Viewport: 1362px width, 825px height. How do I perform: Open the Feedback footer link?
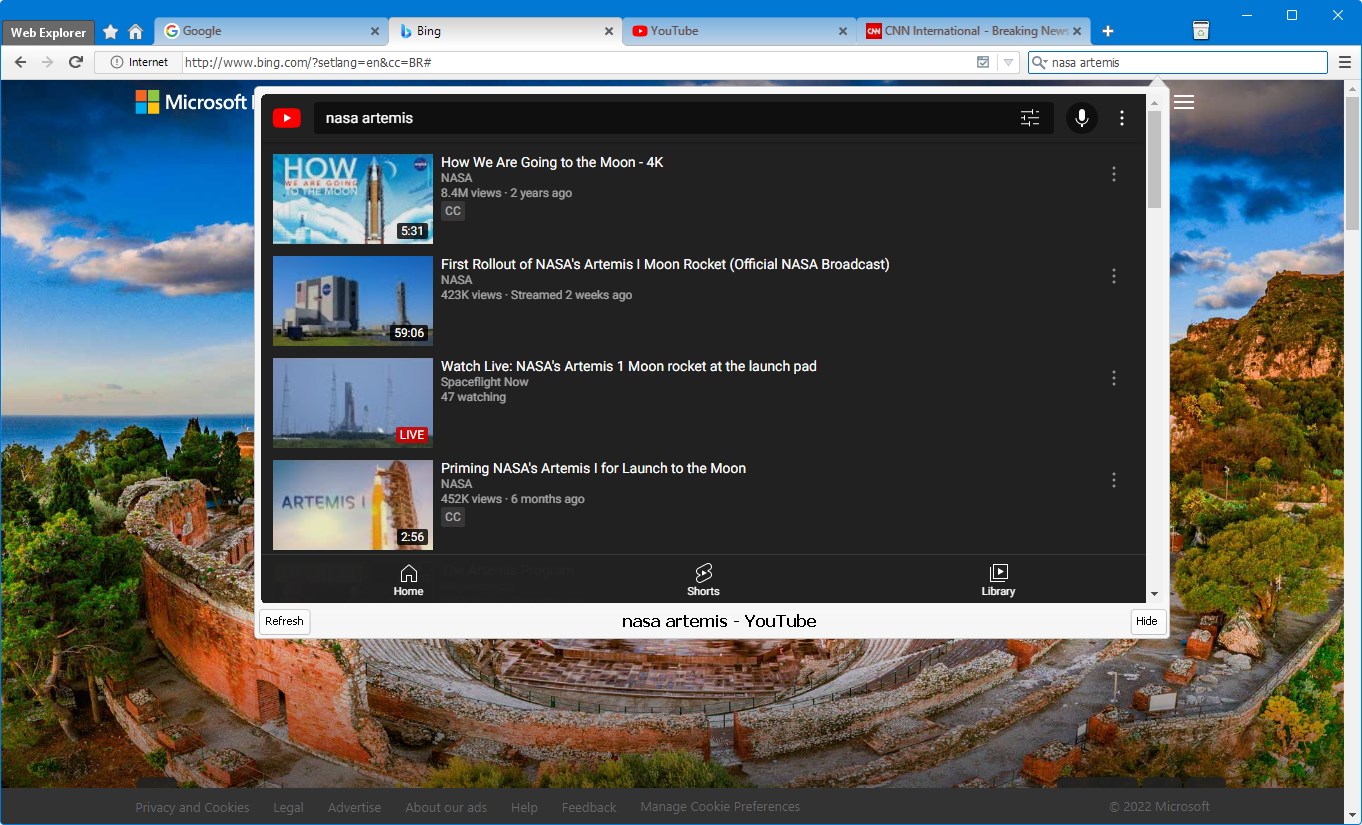coord(589,807)
